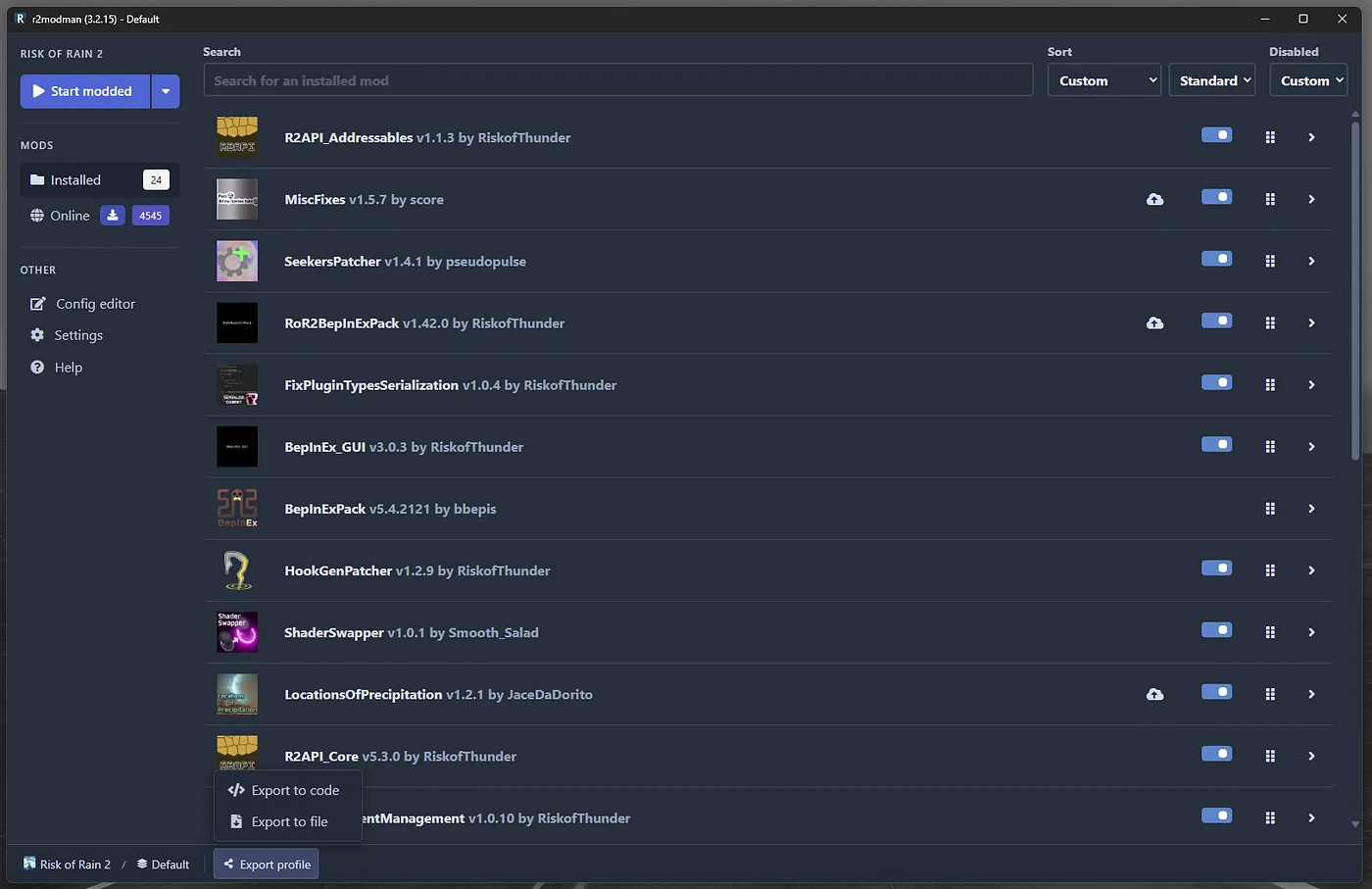
Task: Click the SeekersPatcher mod icon
Action: pyautogui.click(x=237, y=261)
